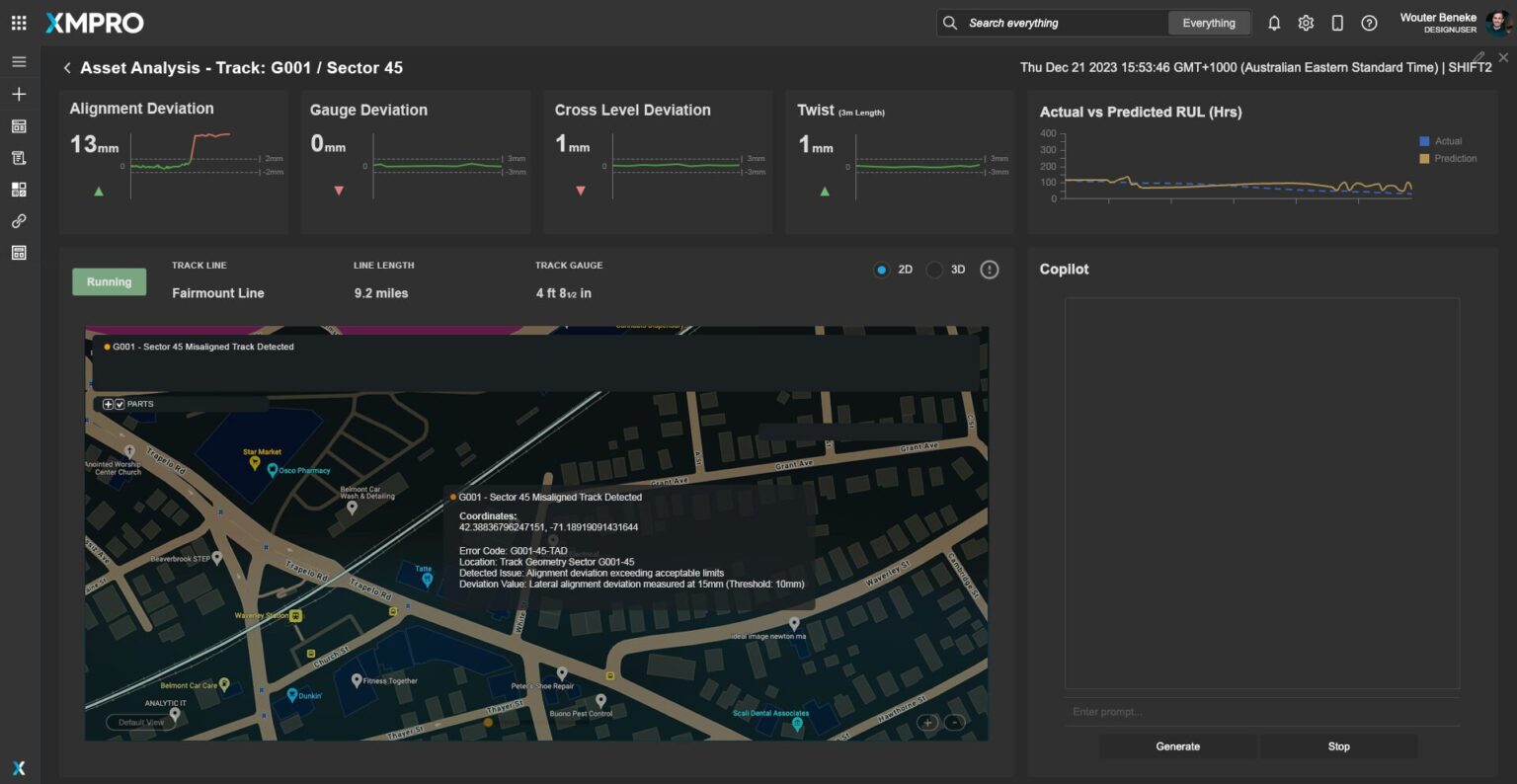The height and width of the screenshot is (784, 1517).
Task: Click the link chain icon in sidebar
Action: pyautogui.click(x=19, y=221)
